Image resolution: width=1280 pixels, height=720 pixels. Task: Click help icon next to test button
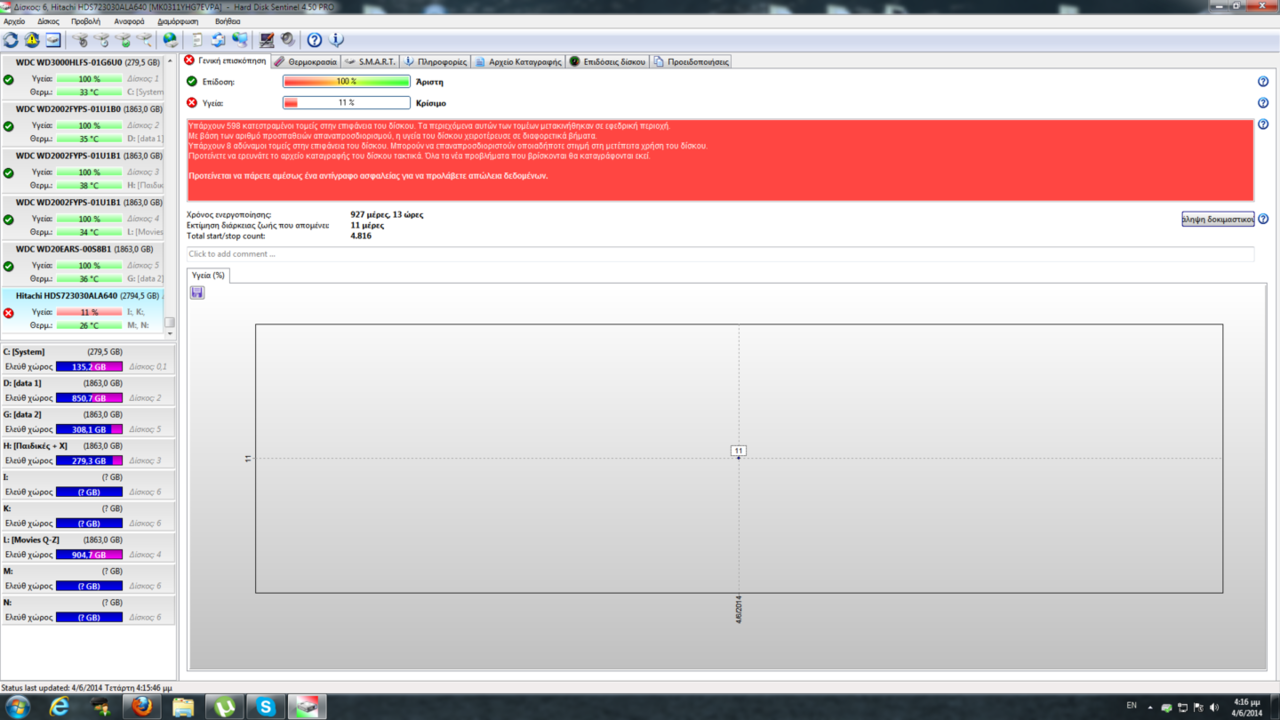(1263, 219)
